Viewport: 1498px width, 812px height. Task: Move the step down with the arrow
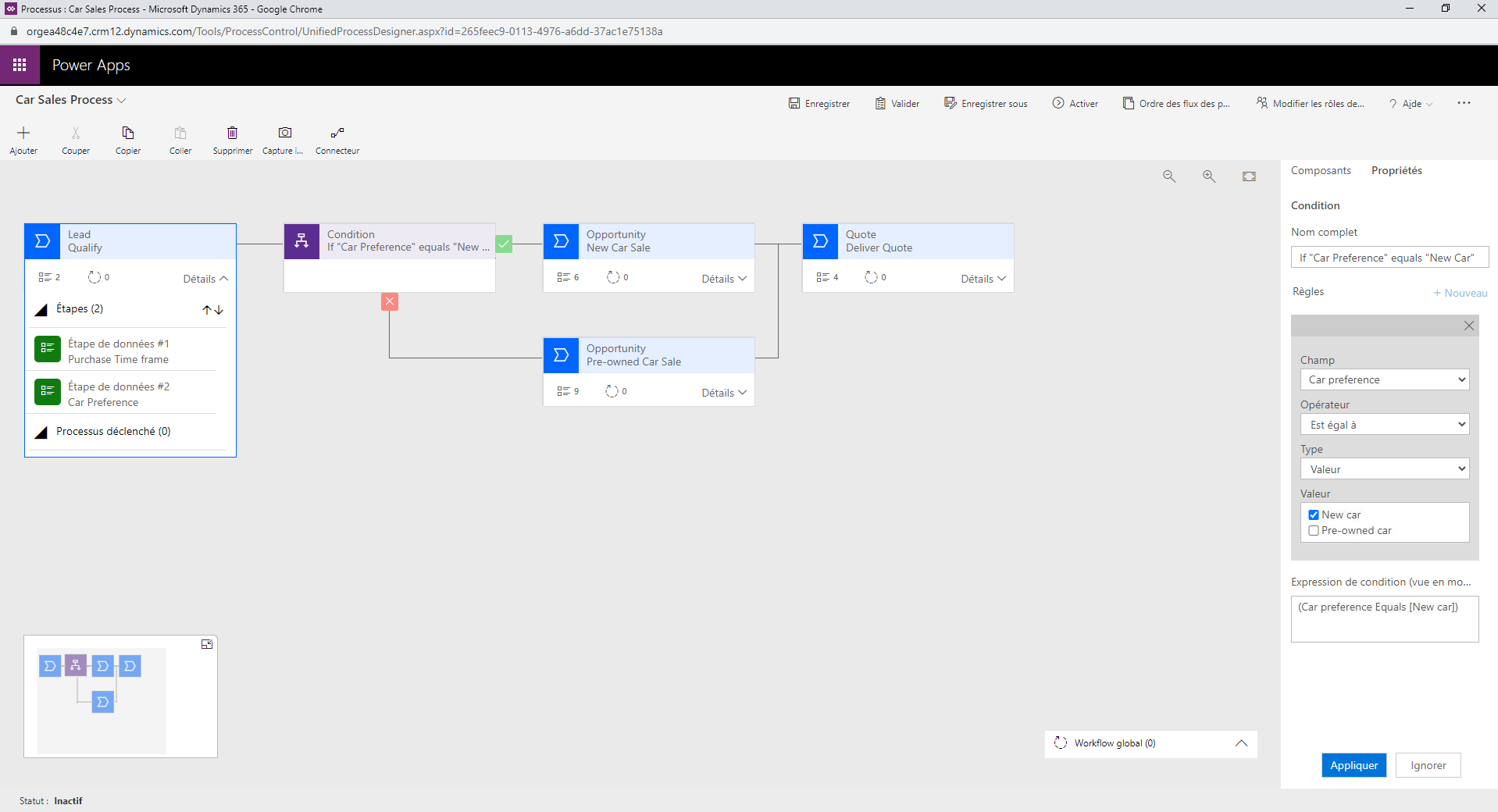219,310
